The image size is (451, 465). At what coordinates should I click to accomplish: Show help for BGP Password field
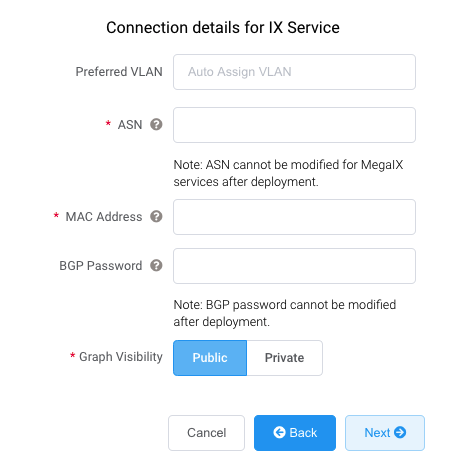156,266
